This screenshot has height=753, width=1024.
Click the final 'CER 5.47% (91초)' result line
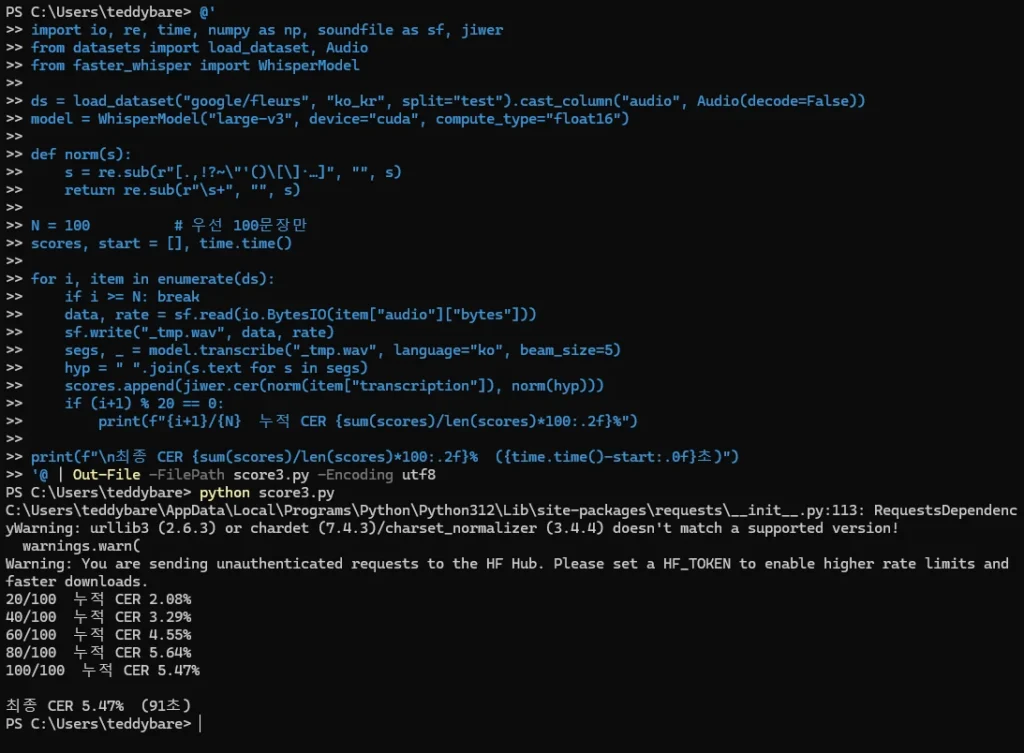coord(98,705)
